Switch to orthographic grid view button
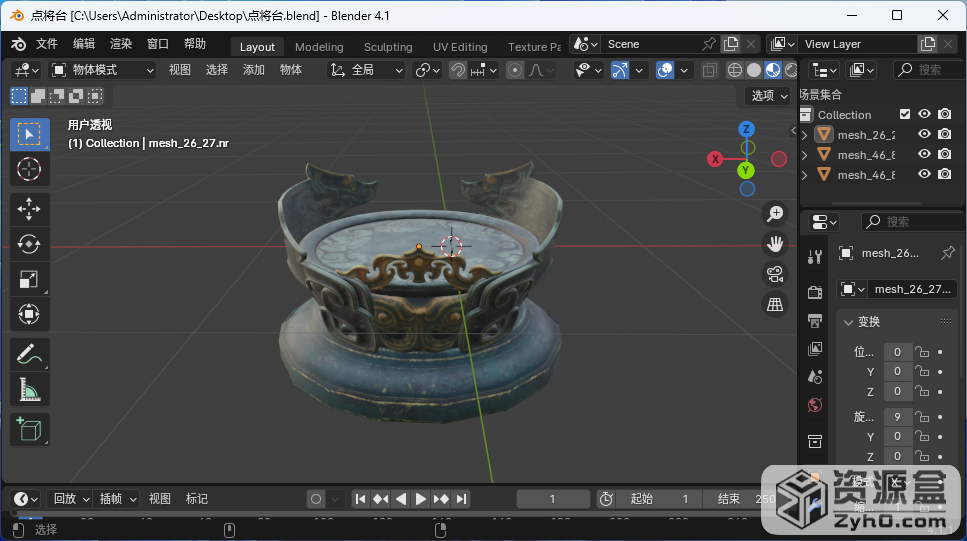The height and width of the screenshot is (541, 967). [x=774, y=305]
